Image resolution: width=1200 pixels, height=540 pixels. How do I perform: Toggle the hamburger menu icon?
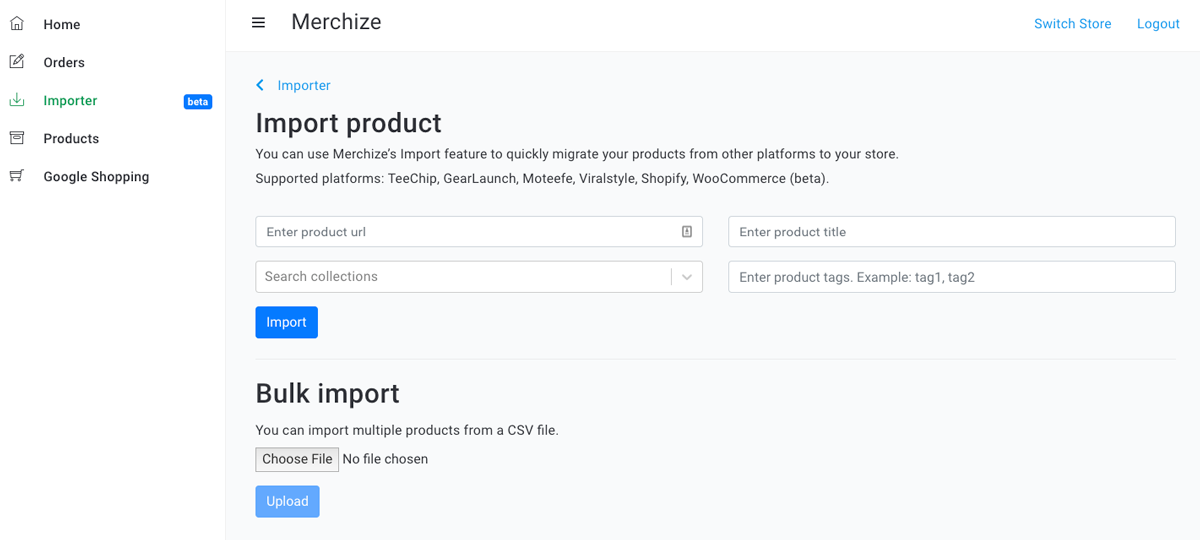(x=258, y=22)
